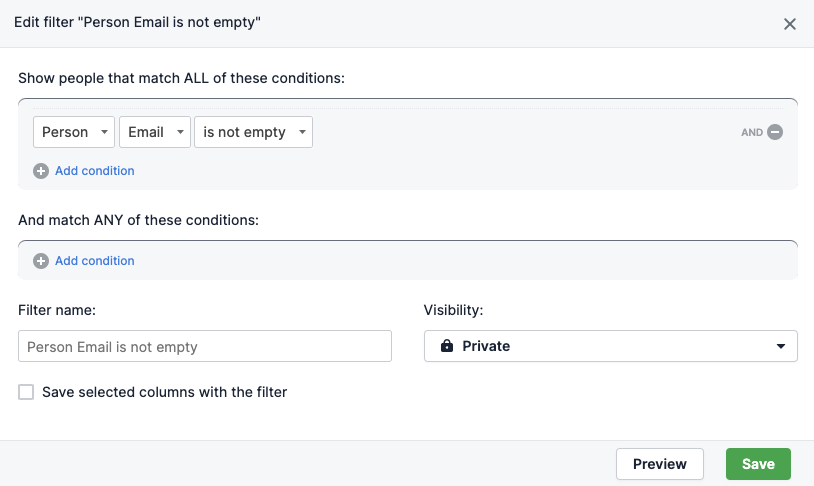Click the lock icon in Visibility field
This screenshot has width=814, height=486.
(446, 346)
